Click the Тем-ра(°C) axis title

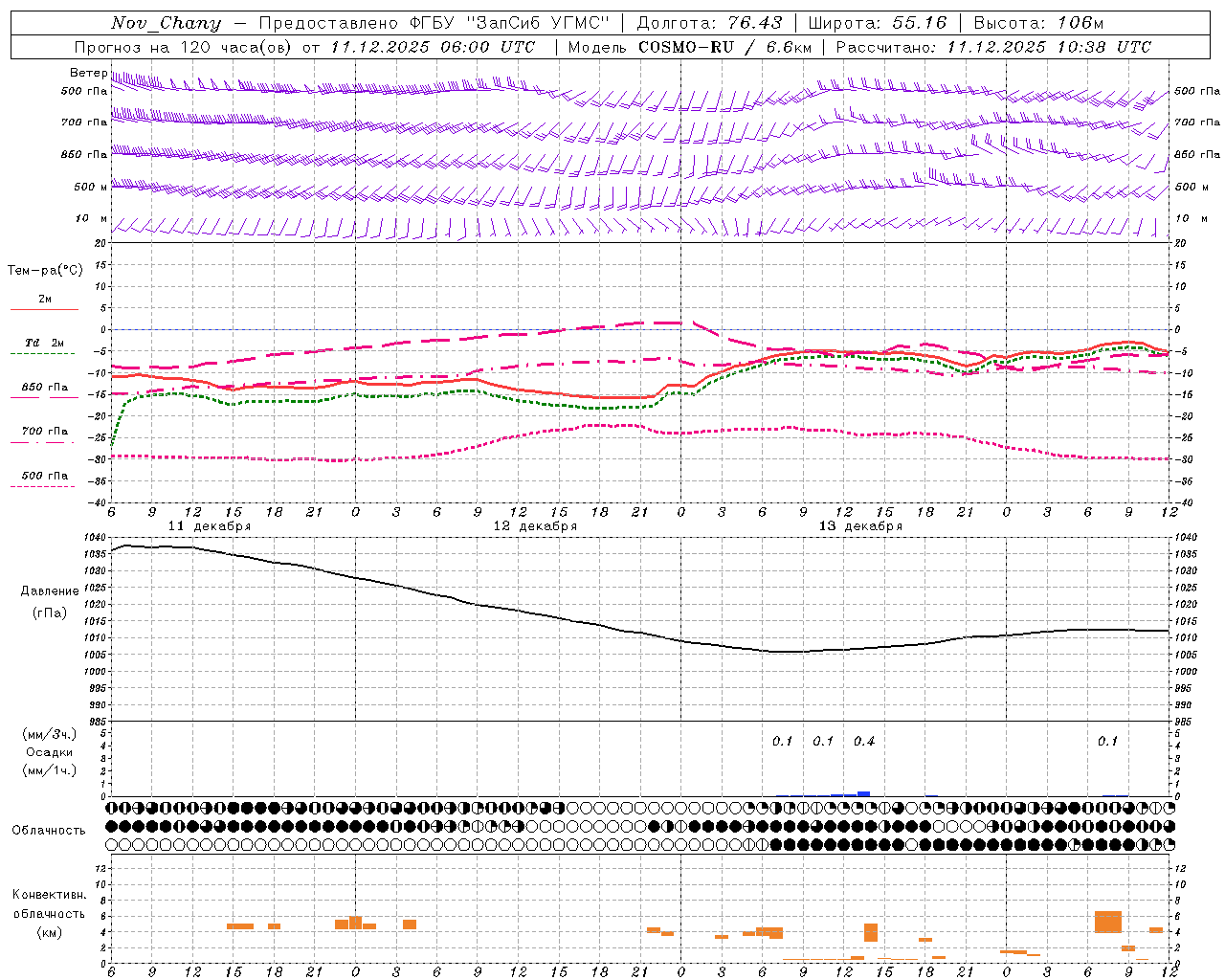45,270
